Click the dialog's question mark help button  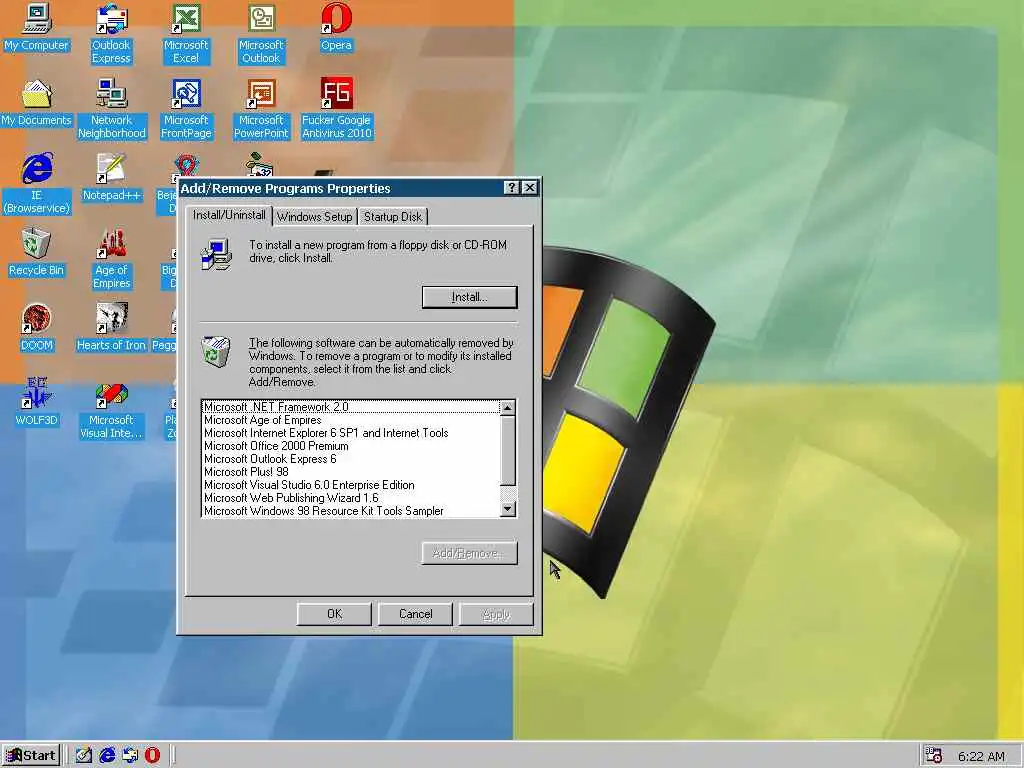(512, 188)
